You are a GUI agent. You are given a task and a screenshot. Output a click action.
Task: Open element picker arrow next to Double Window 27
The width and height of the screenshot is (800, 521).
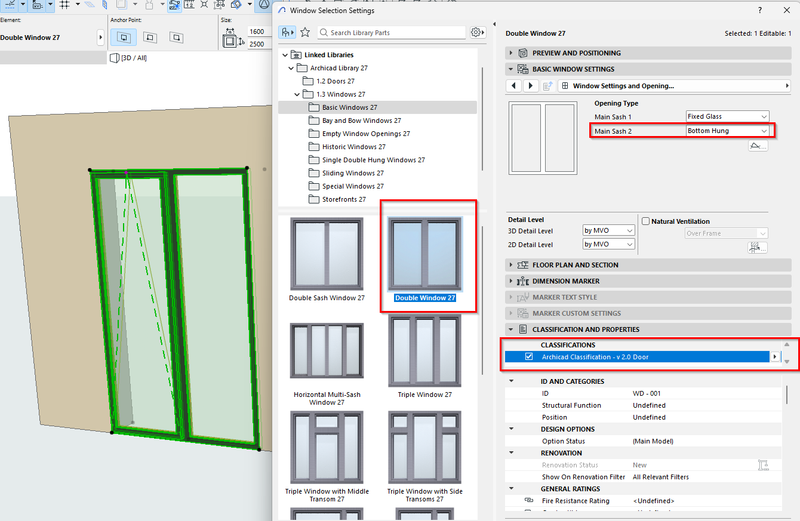(101, 37)
